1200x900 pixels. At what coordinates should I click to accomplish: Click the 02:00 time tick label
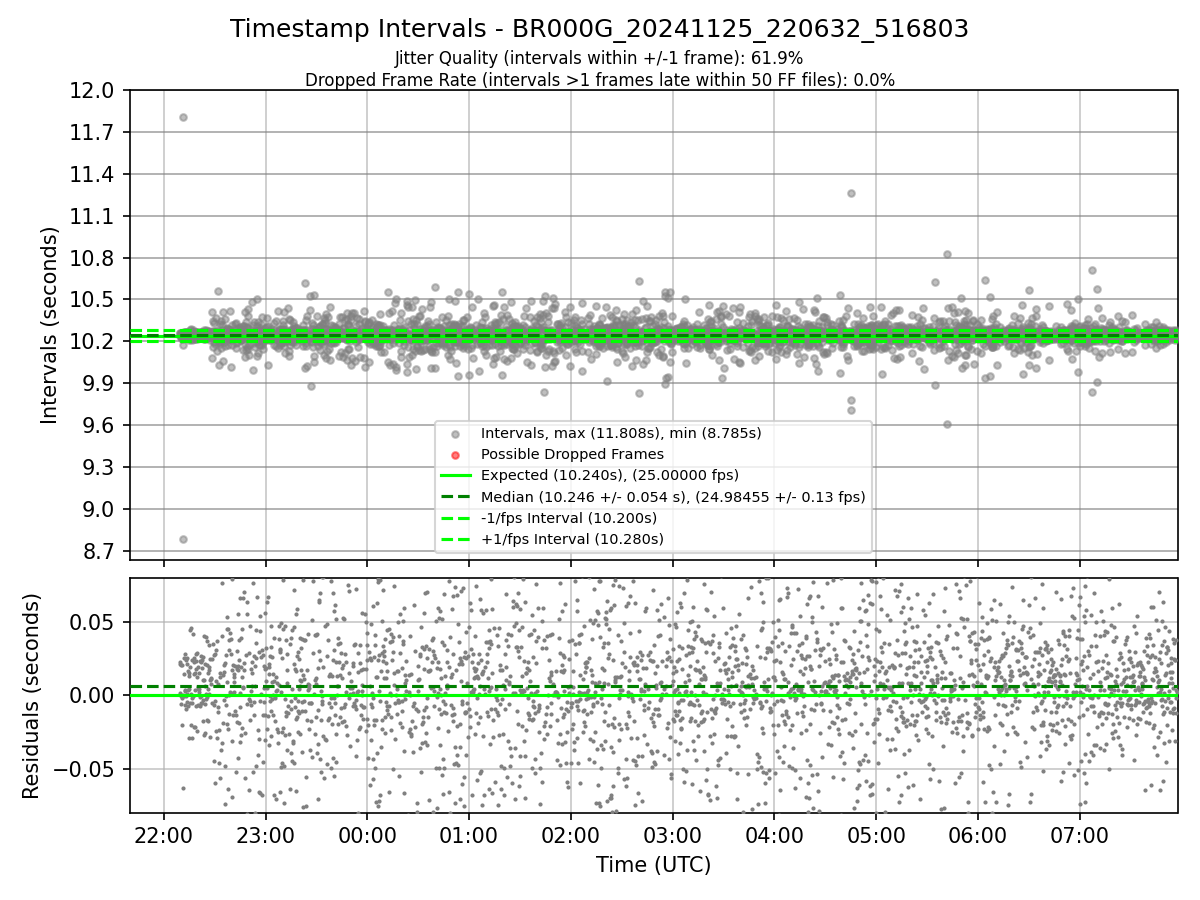click(x=571, y=834)
